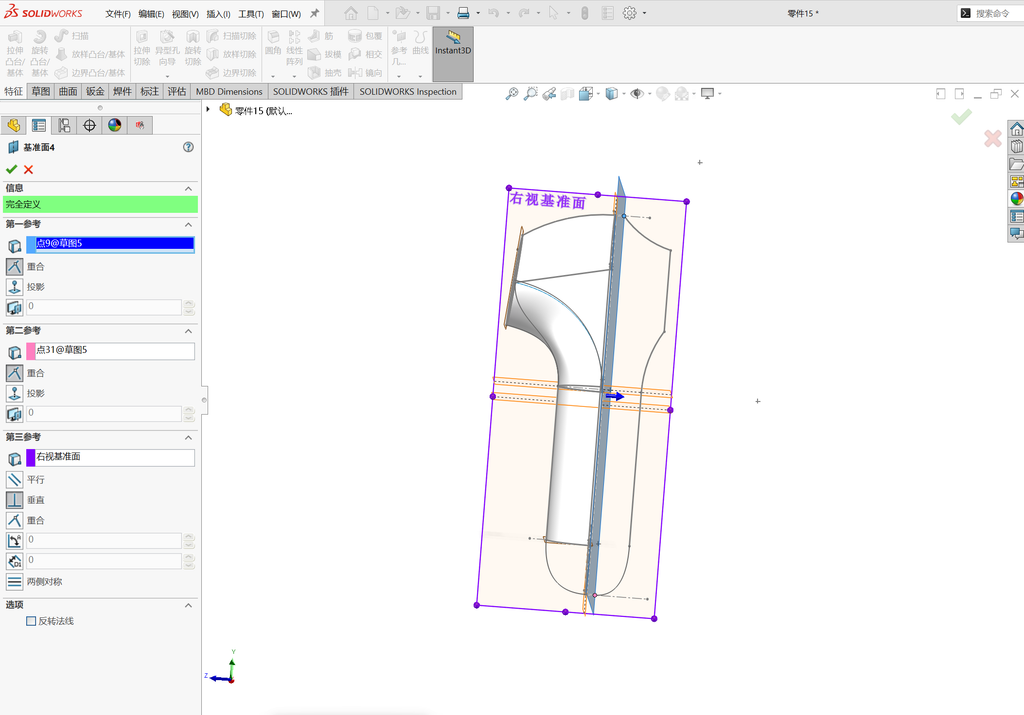Increase offset stepper under 第二参考

click(189, 409)
